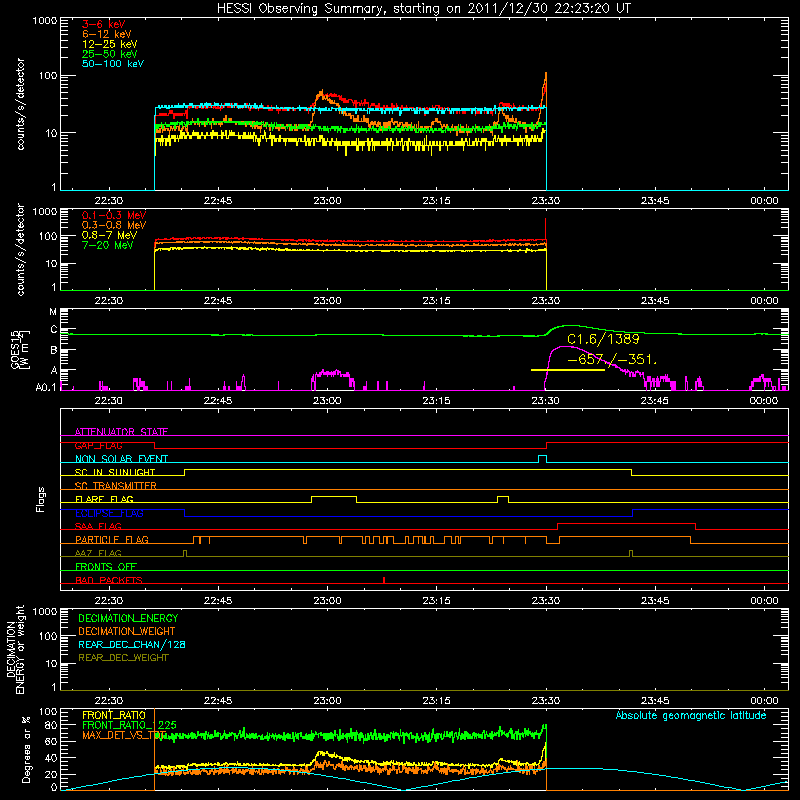Click the HESSI Observing Summary title text

click(x=423, y=9)
